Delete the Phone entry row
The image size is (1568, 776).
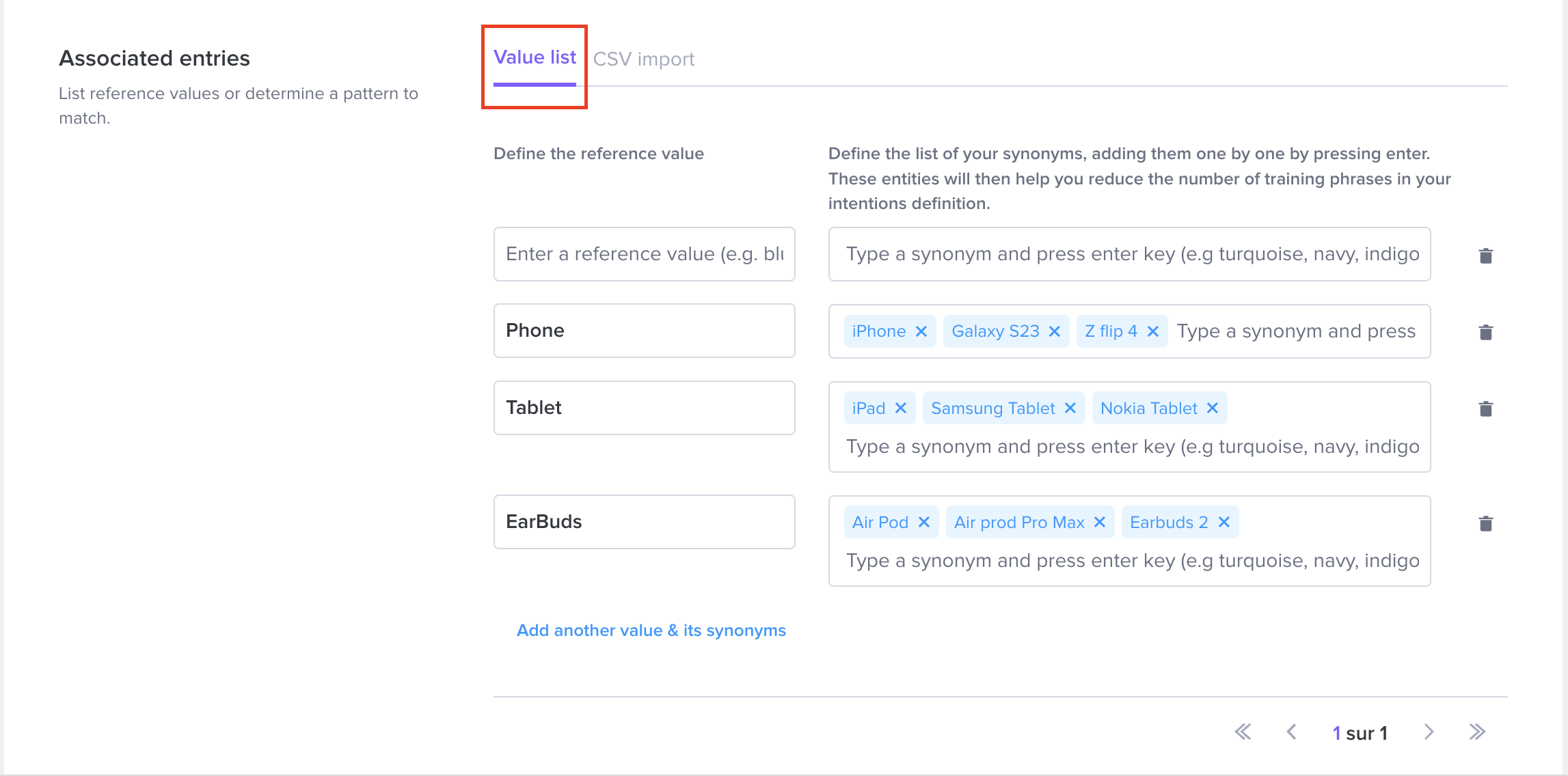(x=1485, y=332)
